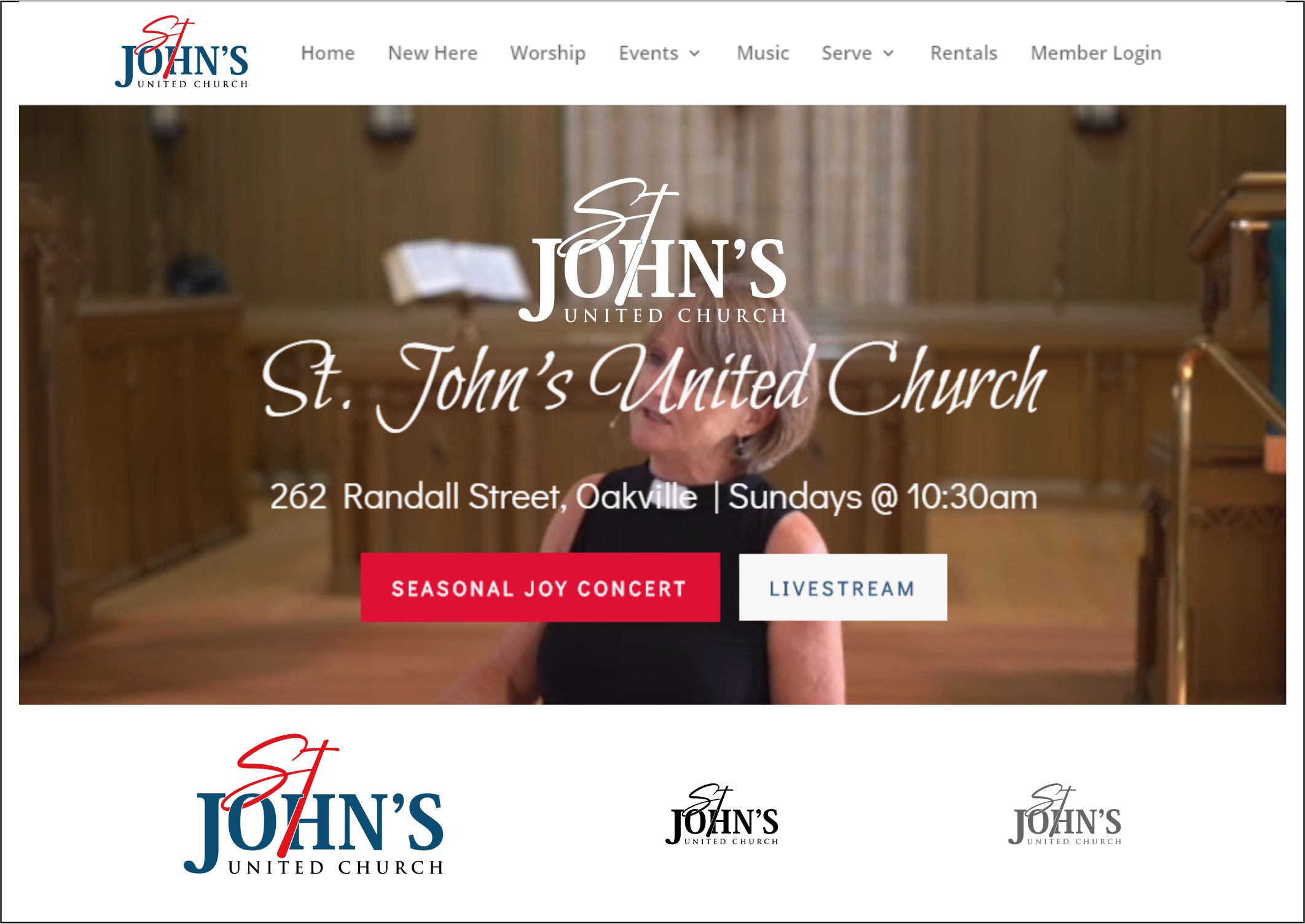The width and height of the screenshot is (1305, 924).
Task: Expand the Serve menu chevron
Action: (x=888, y=53)
